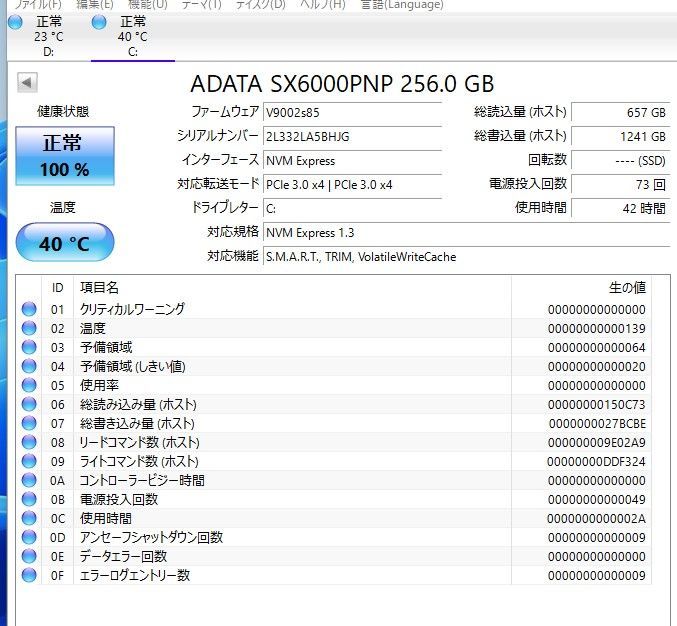The height and width of the screenshot is (626, 677).
Task: Click status orb for attribute 0A コントローラービジー時間
Action: coord(29,480)
